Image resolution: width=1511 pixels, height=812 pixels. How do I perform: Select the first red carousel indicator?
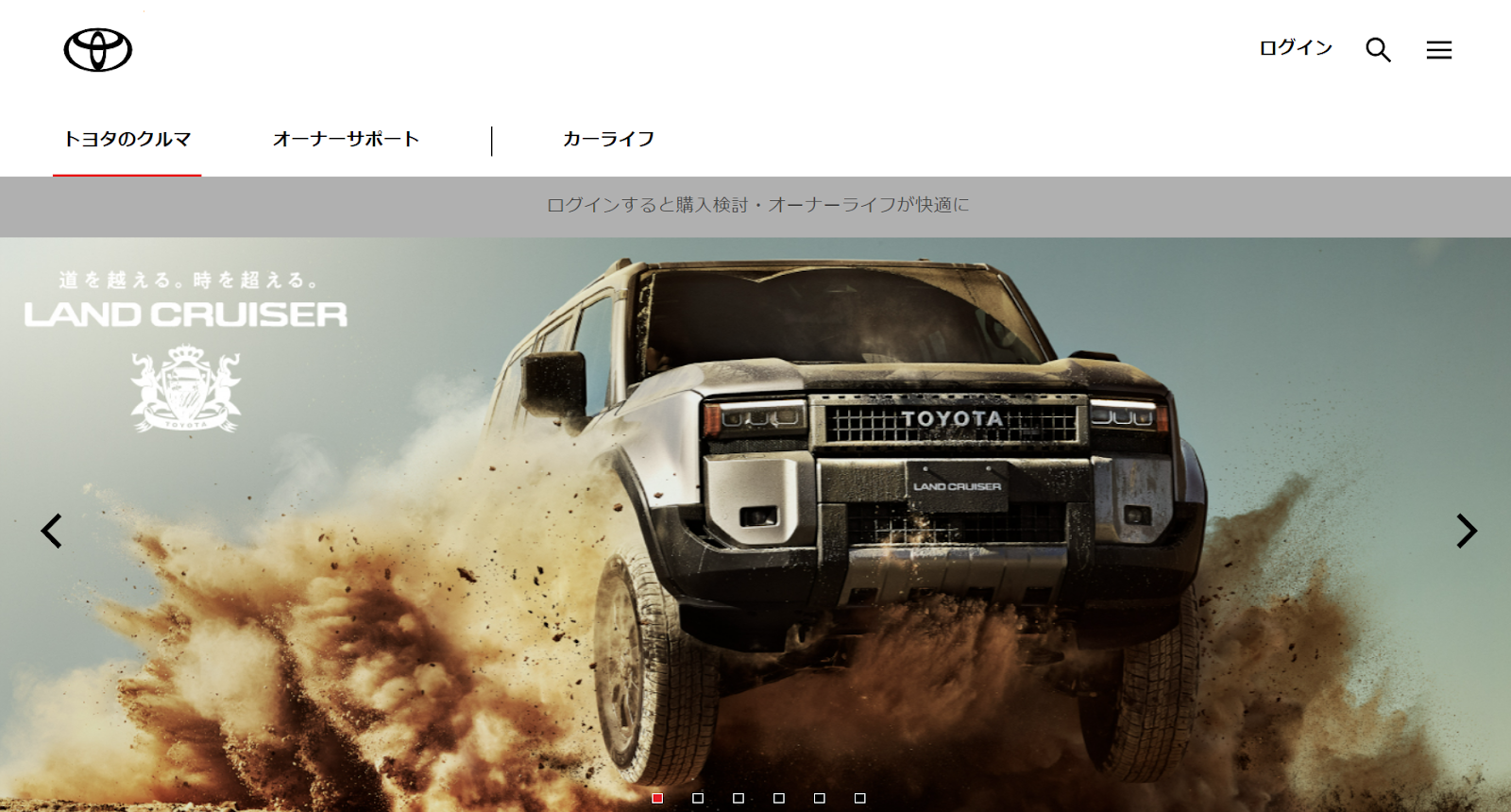click(657, 798)
